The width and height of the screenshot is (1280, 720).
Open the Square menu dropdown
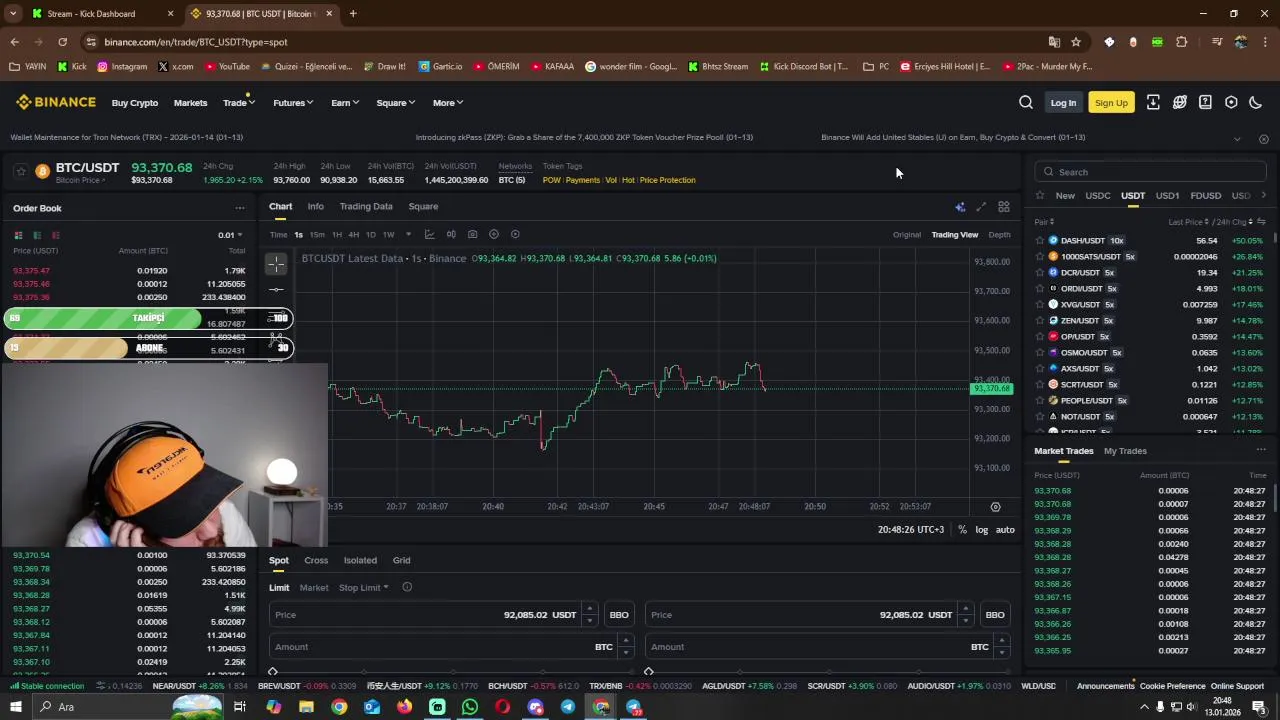tap(396, 103)
